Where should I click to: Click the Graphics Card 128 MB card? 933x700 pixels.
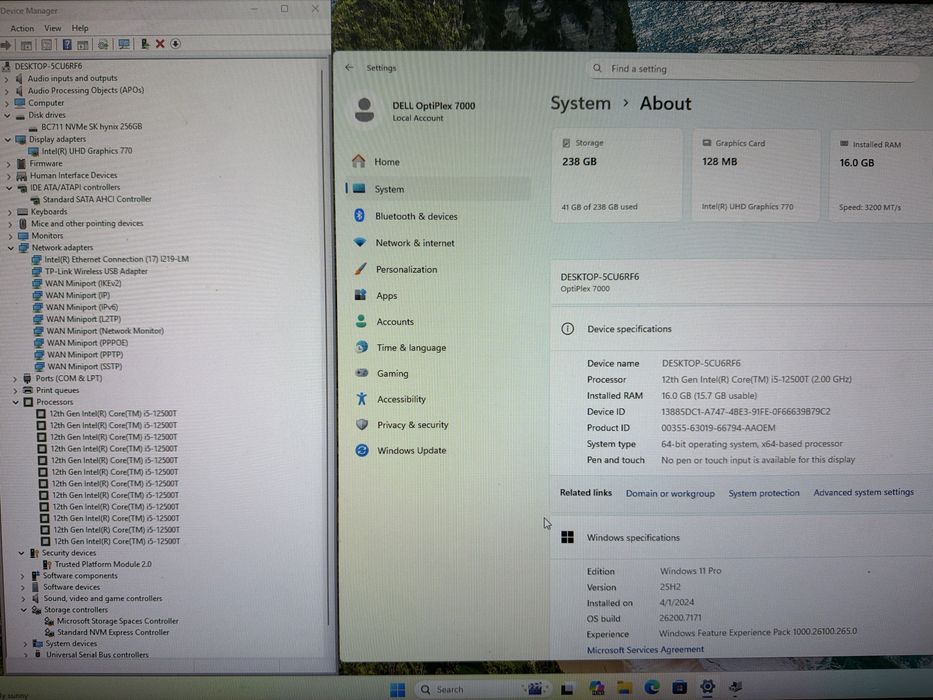pos(756,176)
